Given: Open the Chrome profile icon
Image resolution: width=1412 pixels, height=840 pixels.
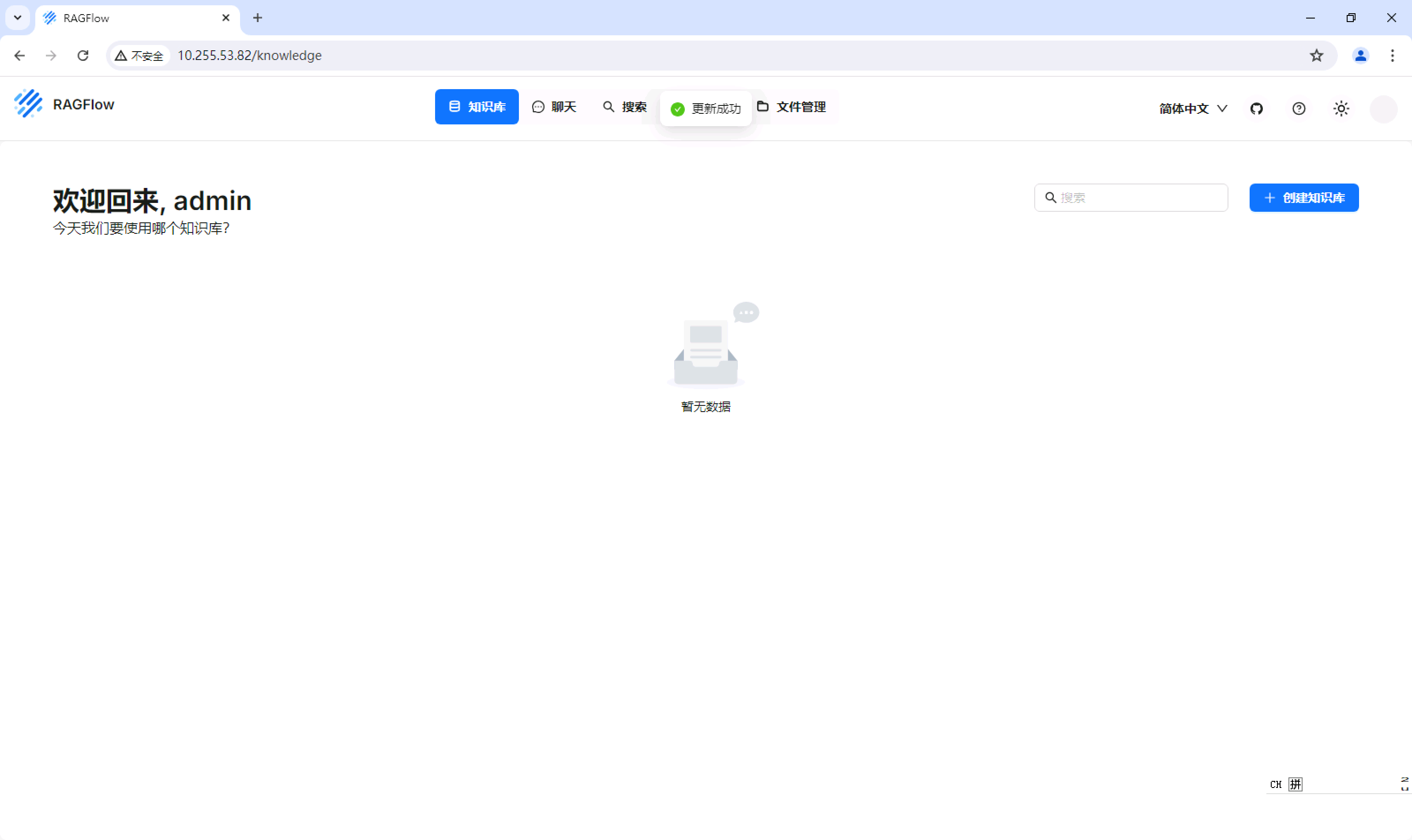Looking at the screenshot, I should click(x=1360, y=56).
